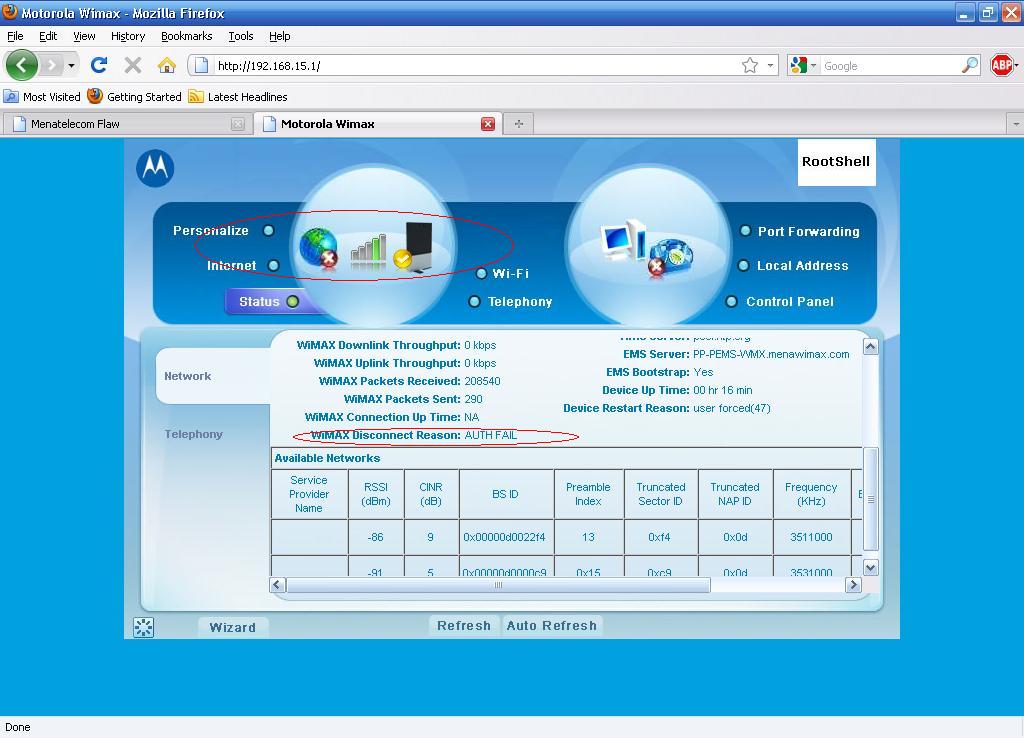
Task: Switch to the Menatelecom Flaw tab
Action: 126,124
